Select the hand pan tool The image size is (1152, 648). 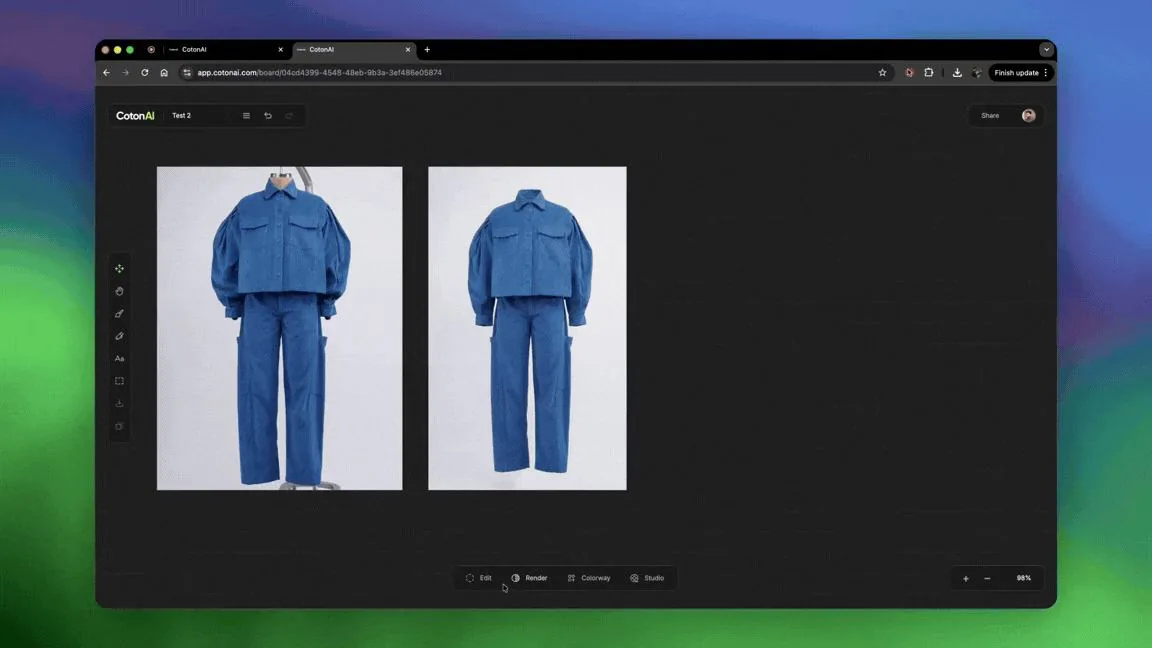pyautogui.click(x=119, y=291)
